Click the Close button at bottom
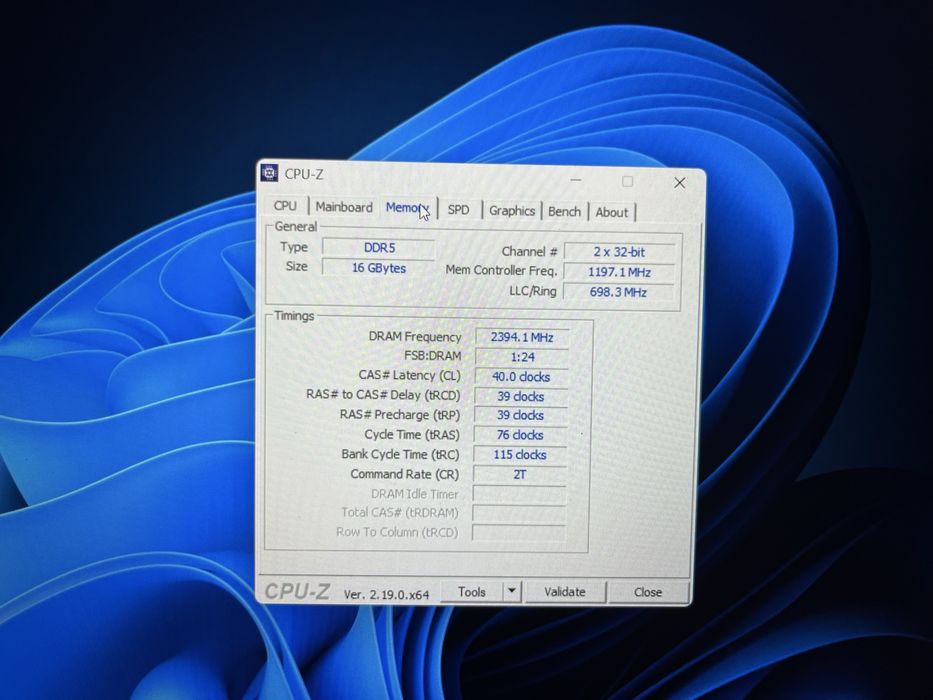This screenshot has width=933, height=700. click(x=648, y=592)
